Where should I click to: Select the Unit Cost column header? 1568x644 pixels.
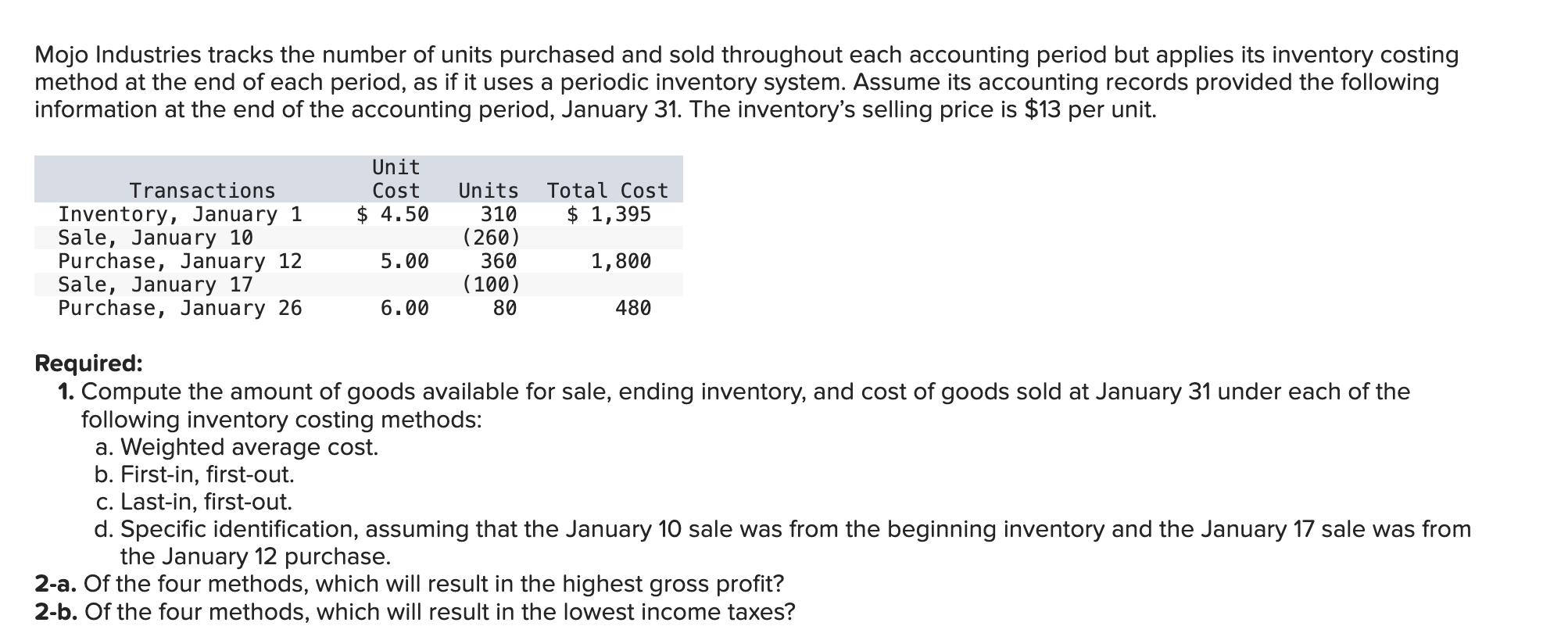396,179
